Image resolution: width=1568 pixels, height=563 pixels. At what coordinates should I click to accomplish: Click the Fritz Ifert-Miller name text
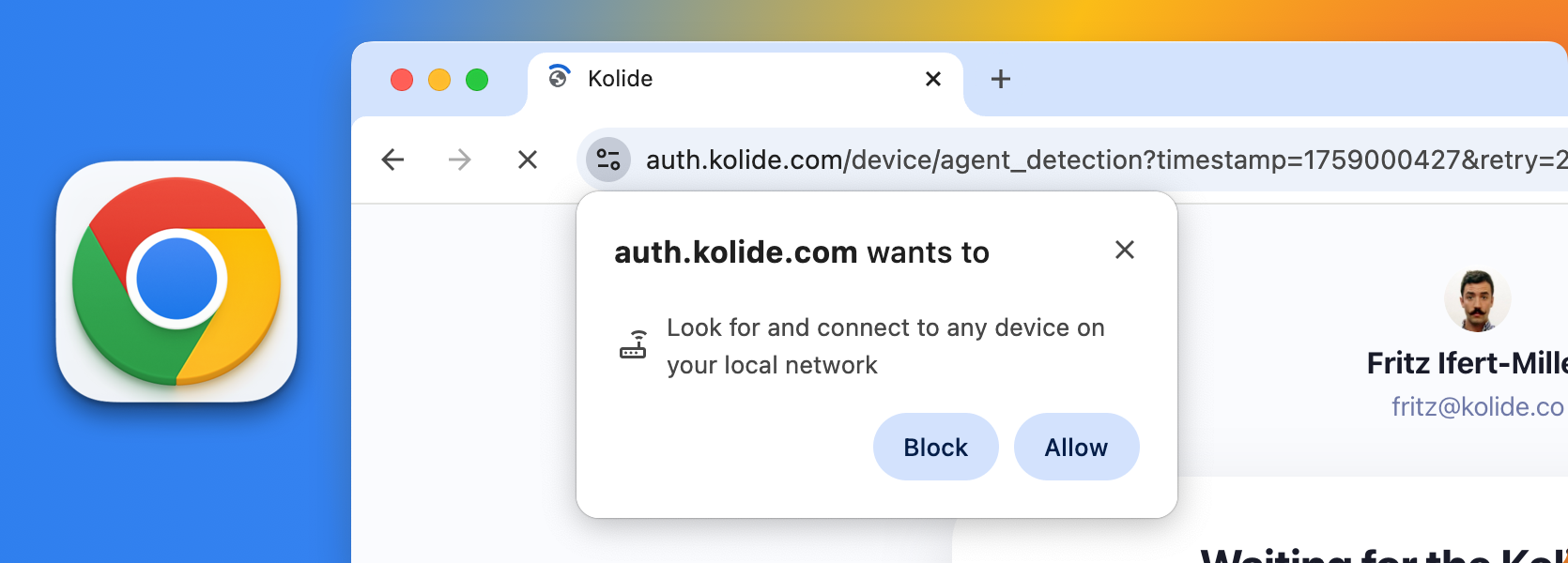coord(1467,363)
